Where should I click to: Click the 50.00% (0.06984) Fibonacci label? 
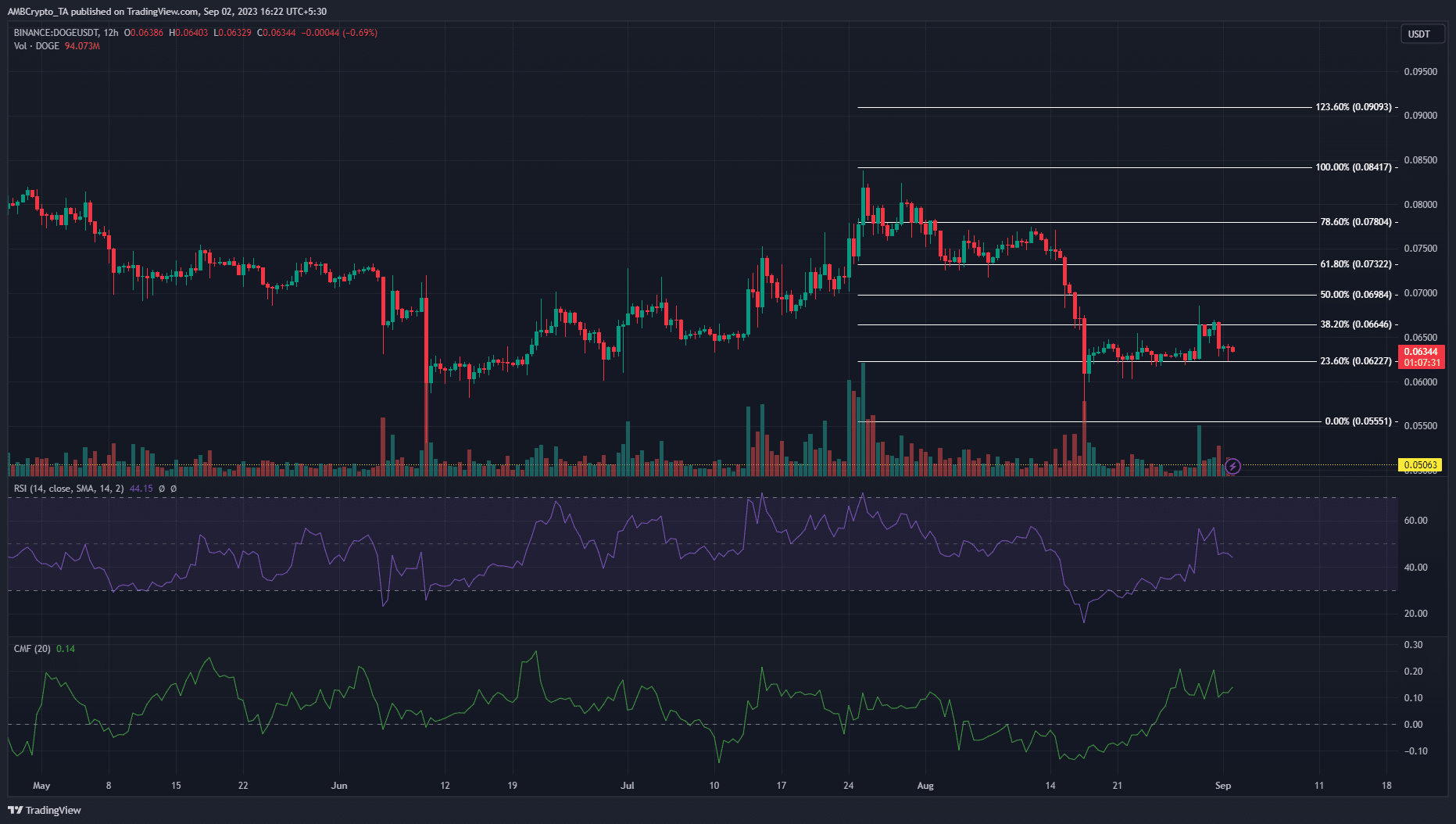point(1356,295)
